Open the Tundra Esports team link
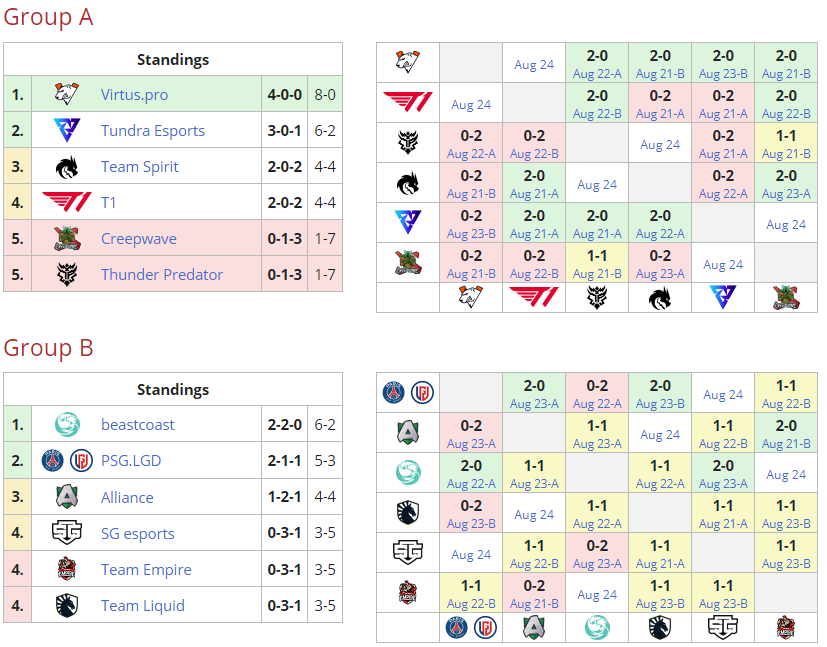The width and height of the screenshot is (827, 647). [152, 131]
